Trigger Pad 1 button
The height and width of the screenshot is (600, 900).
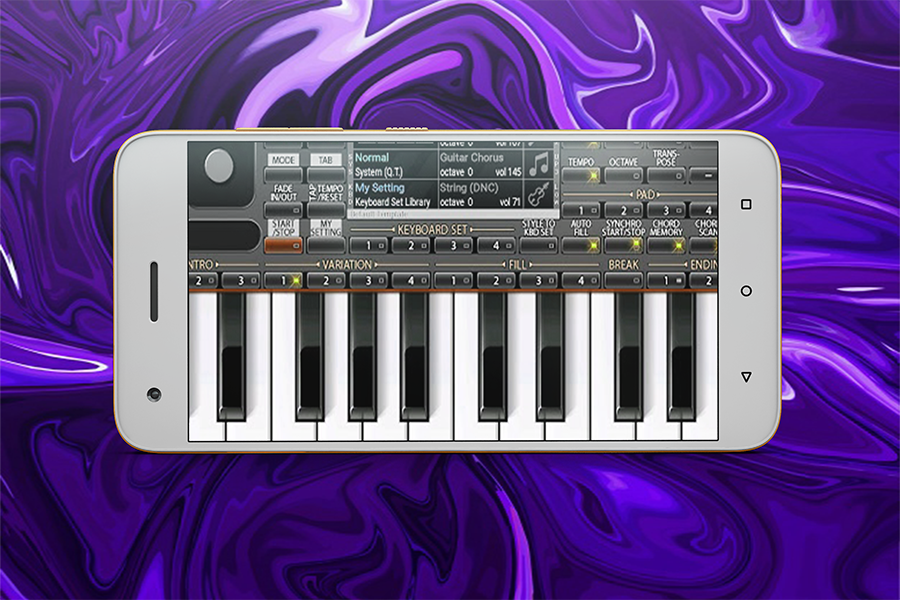click(581, 210)
